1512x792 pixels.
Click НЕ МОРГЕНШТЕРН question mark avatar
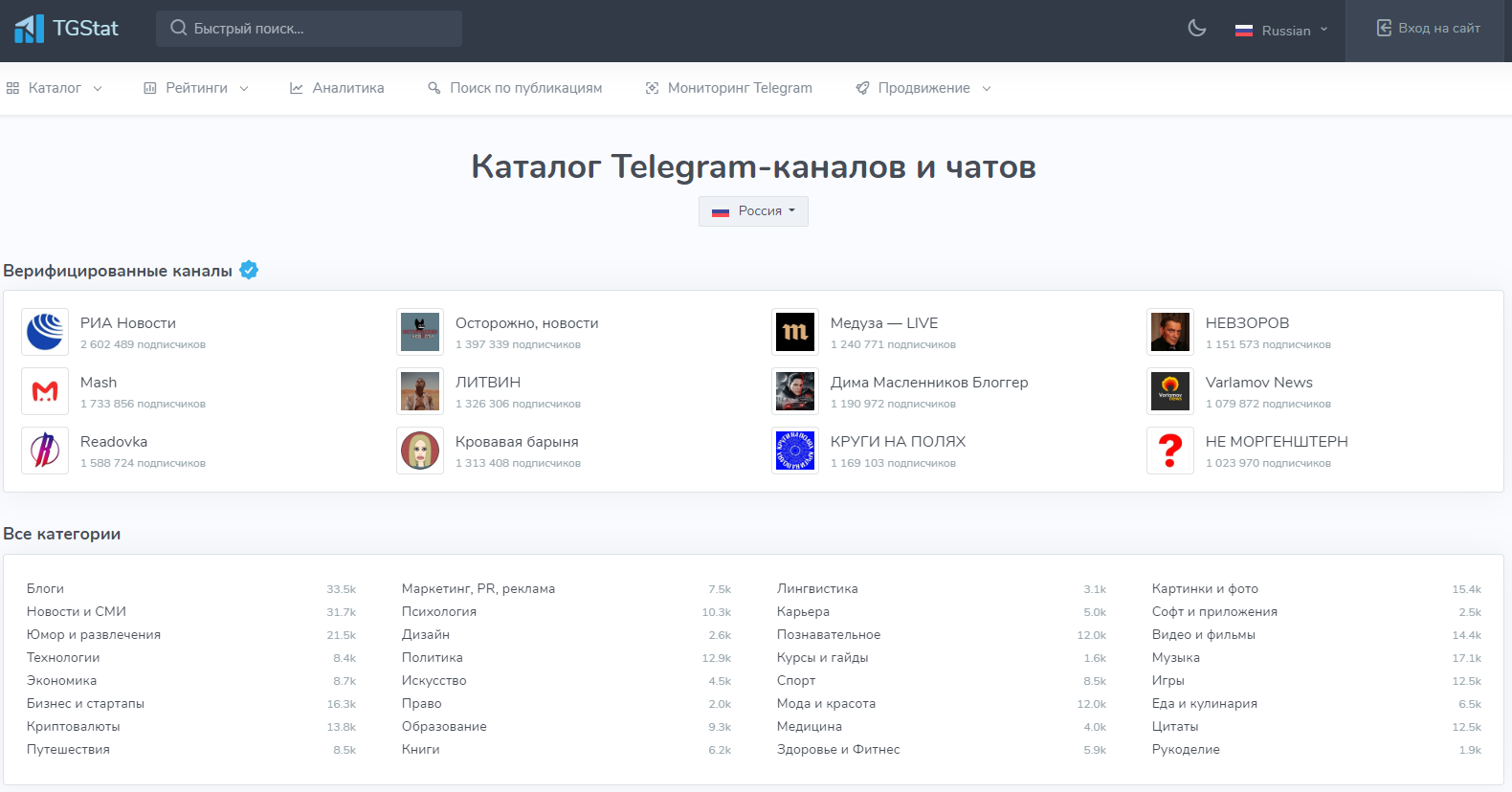pyautogui.click(x=1170, y=451)
